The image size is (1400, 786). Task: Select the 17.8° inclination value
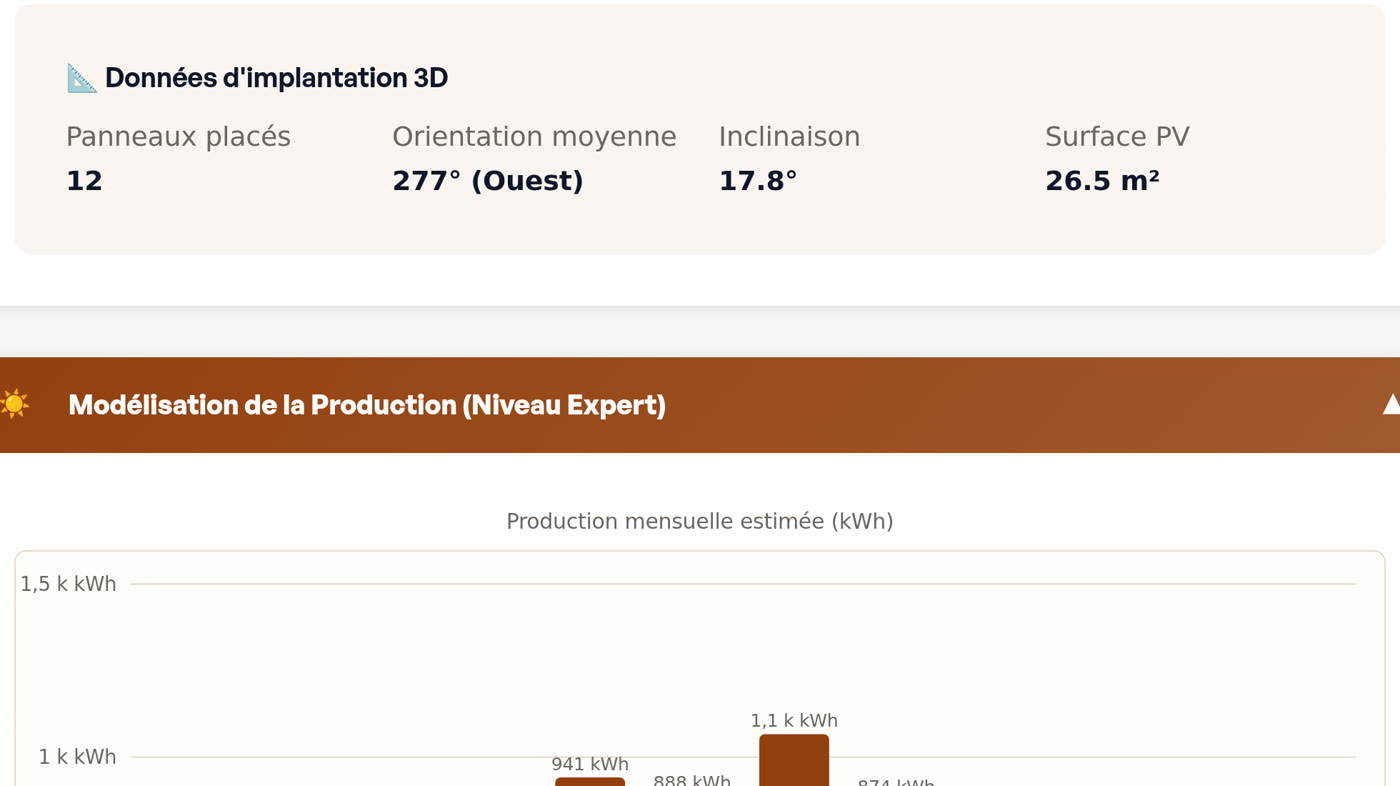pos(758,181)
